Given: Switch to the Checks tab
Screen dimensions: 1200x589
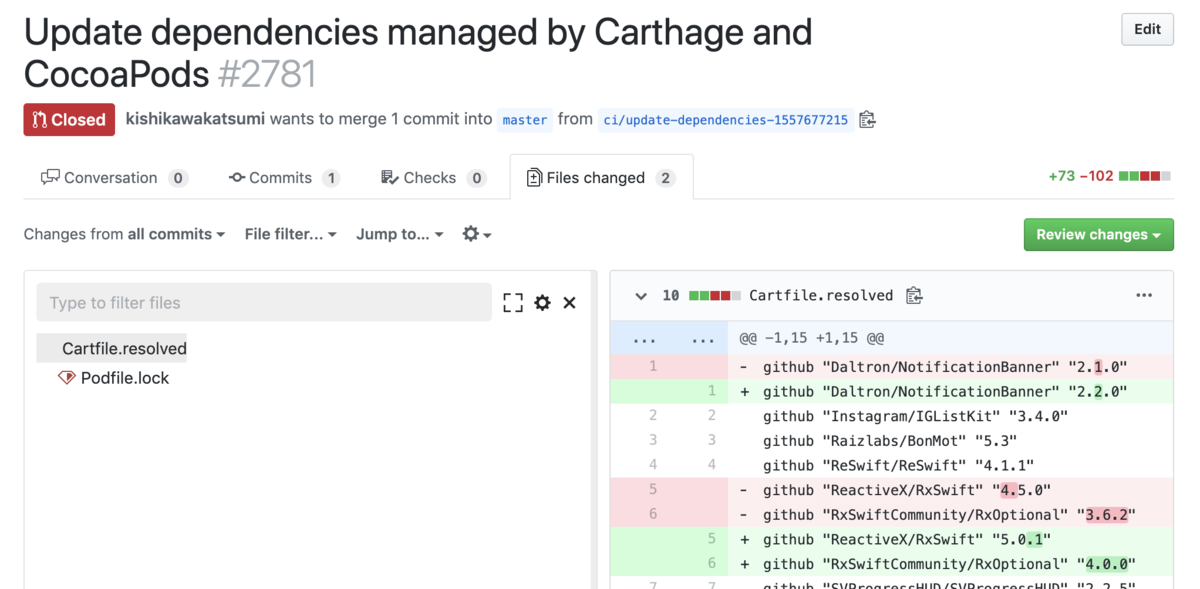Looking at the screenshot, I should click(433, 178).
